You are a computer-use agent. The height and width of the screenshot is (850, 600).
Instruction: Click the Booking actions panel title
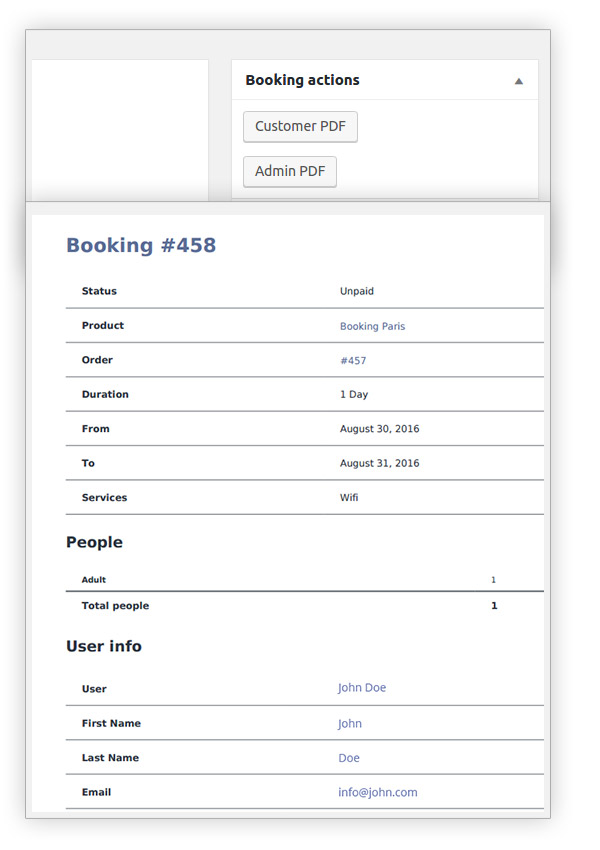click(302, 80)
